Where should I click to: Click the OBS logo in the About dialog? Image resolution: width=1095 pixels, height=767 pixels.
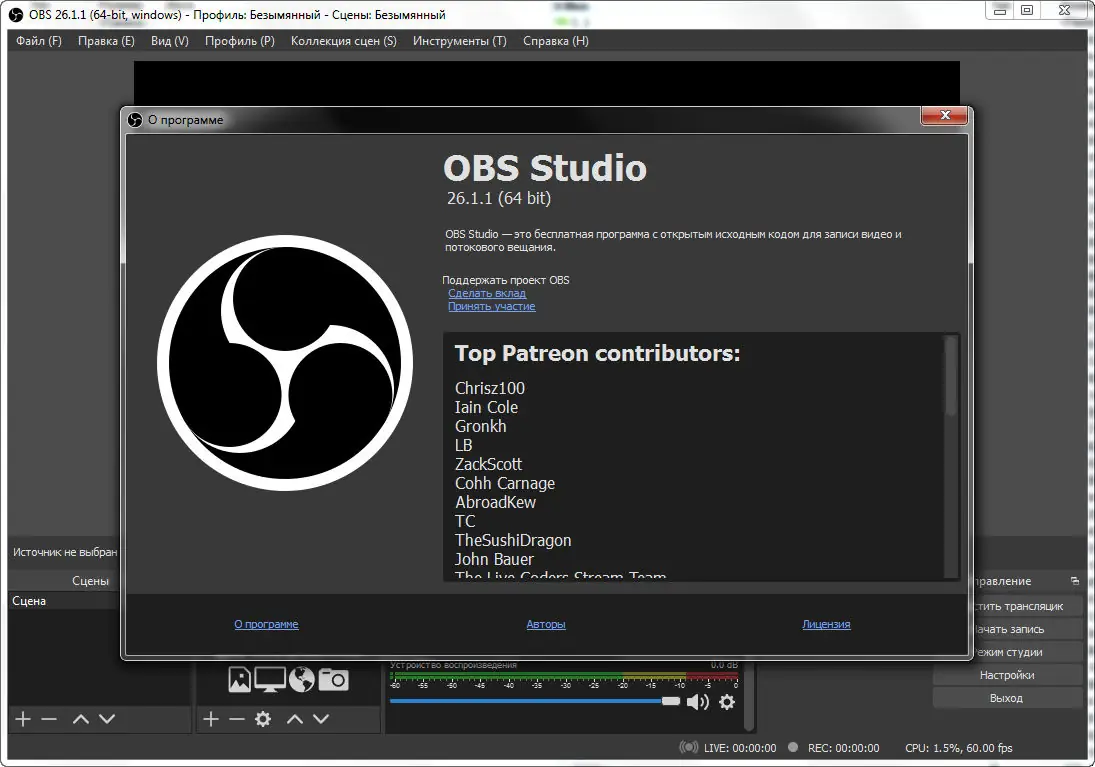[x=284, y=363]
